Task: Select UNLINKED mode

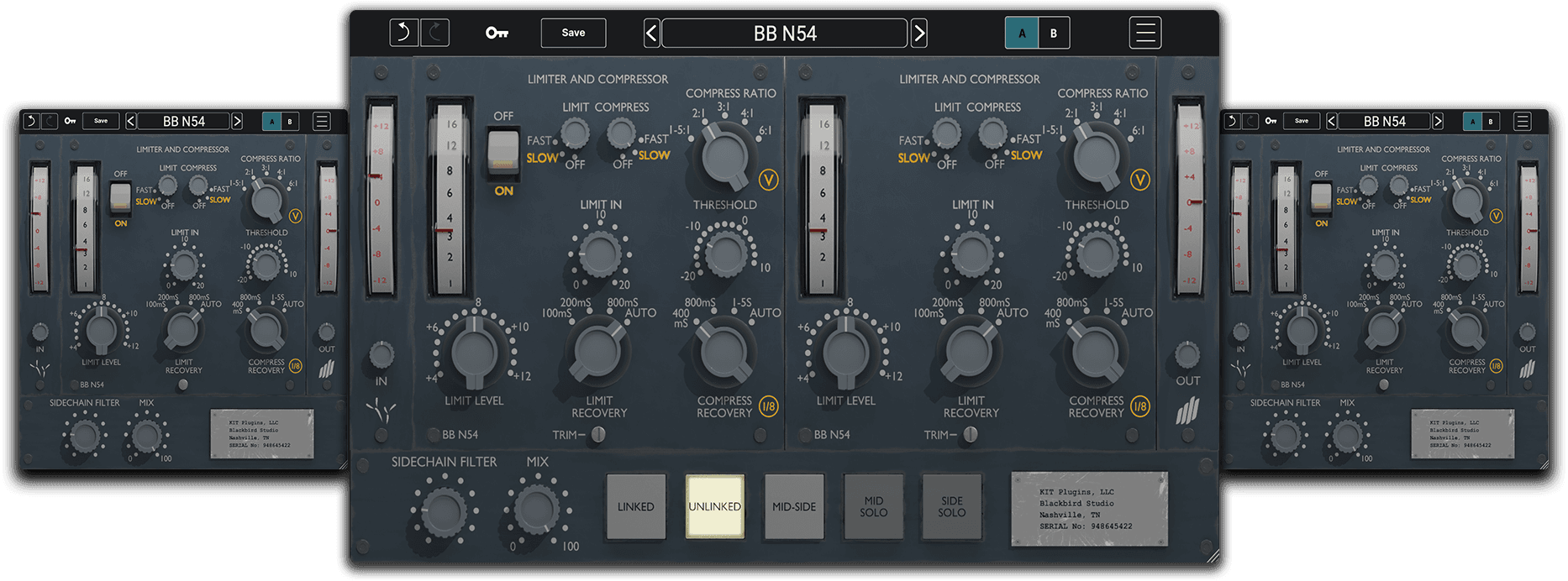Action: click(x=715, y=506)
